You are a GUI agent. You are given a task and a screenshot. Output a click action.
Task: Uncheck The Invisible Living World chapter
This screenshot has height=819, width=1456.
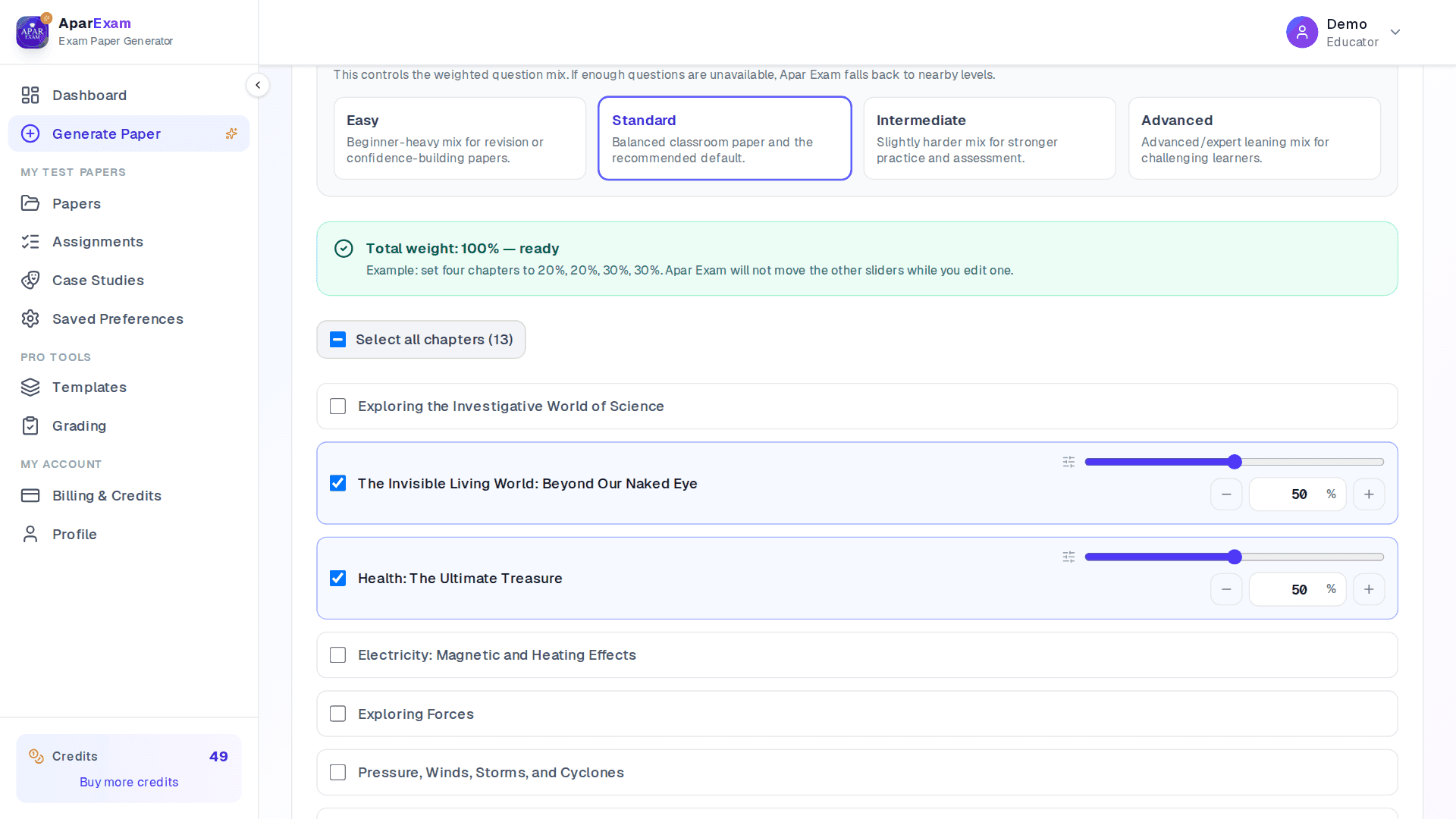click(x=338, y=483)
